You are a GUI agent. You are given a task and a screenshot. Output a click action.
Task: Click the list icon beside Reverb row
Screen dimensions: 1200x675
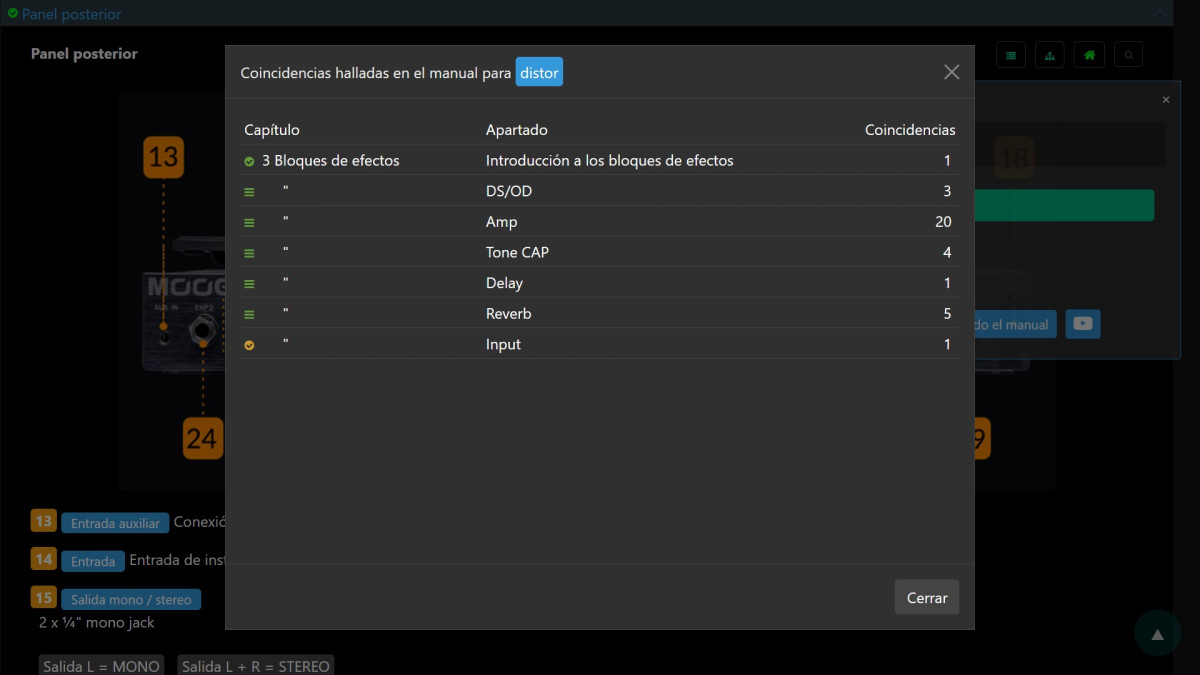[249, 314]
